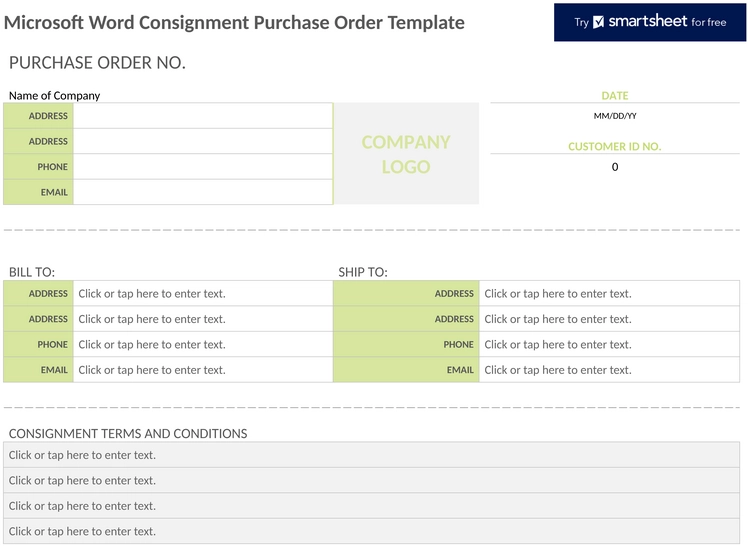Click the Smartsheet checkmark logo icon
This screenshot has width=748, height=546.
(598, 22)
